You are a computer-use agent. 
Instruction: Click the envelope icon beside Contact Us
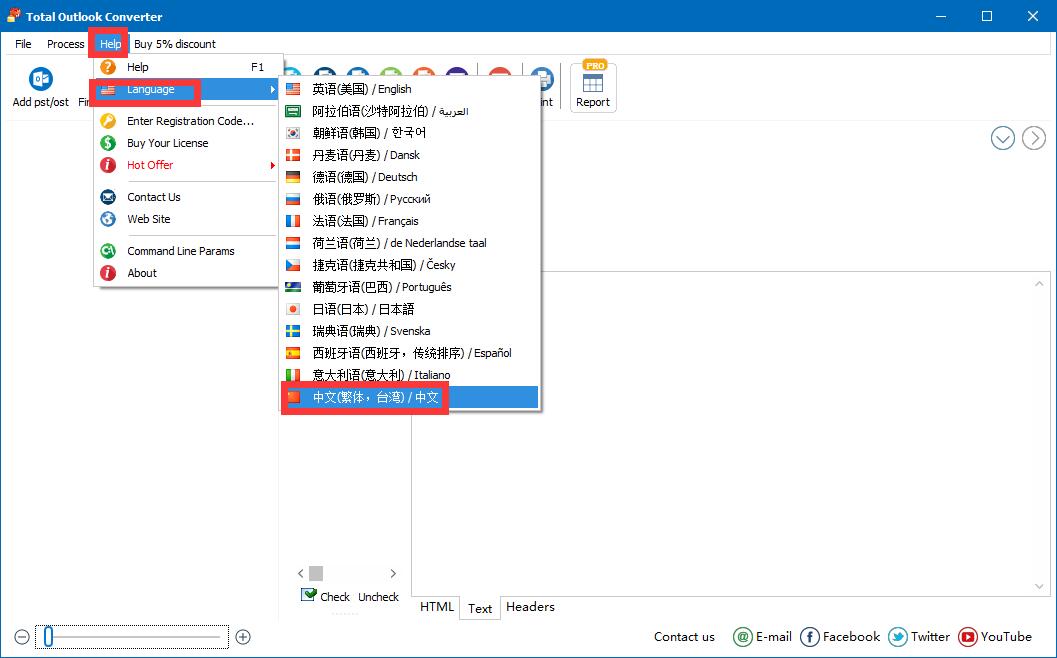(108, 197)
